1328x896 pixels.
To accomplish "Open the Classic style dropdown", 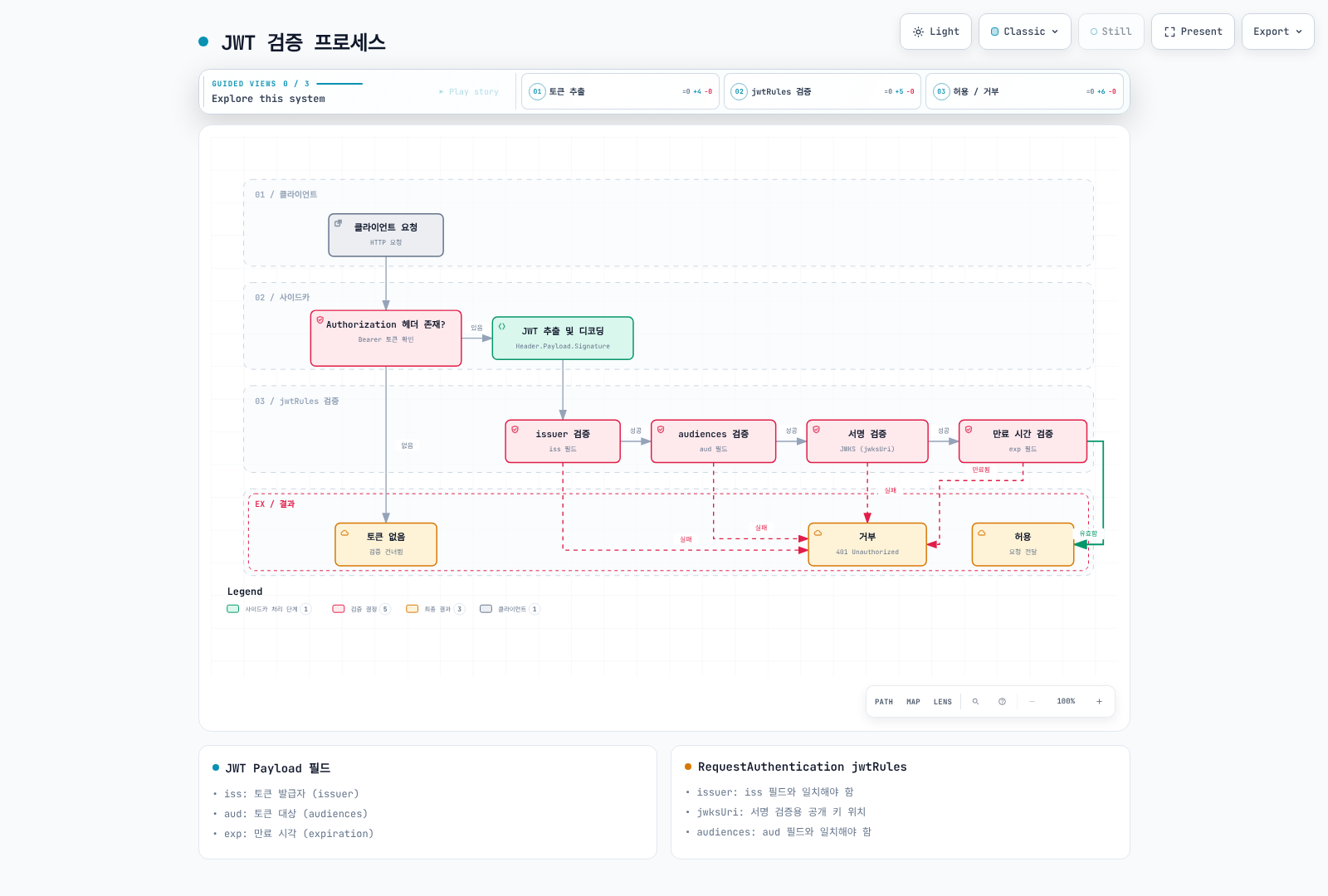I will pos(1025,32).
